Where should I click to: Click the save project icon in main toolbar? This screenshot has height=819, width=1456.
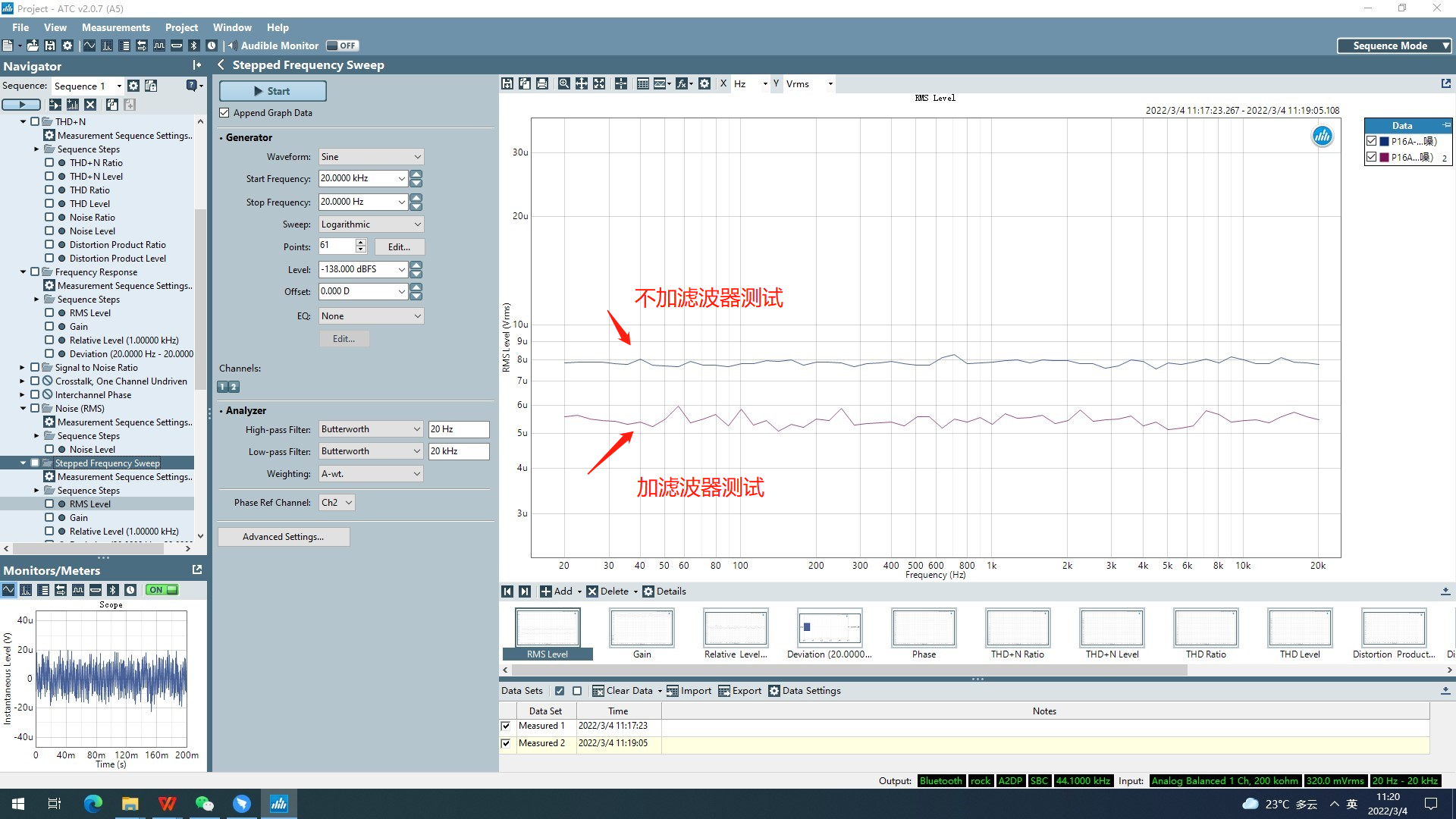[x=50, y=45]
